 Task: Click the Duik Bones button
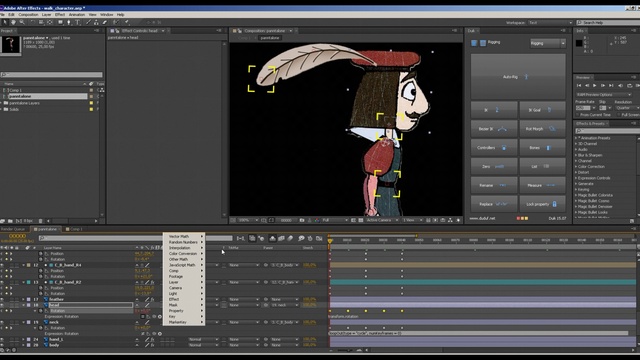click(x=542, y=147)
